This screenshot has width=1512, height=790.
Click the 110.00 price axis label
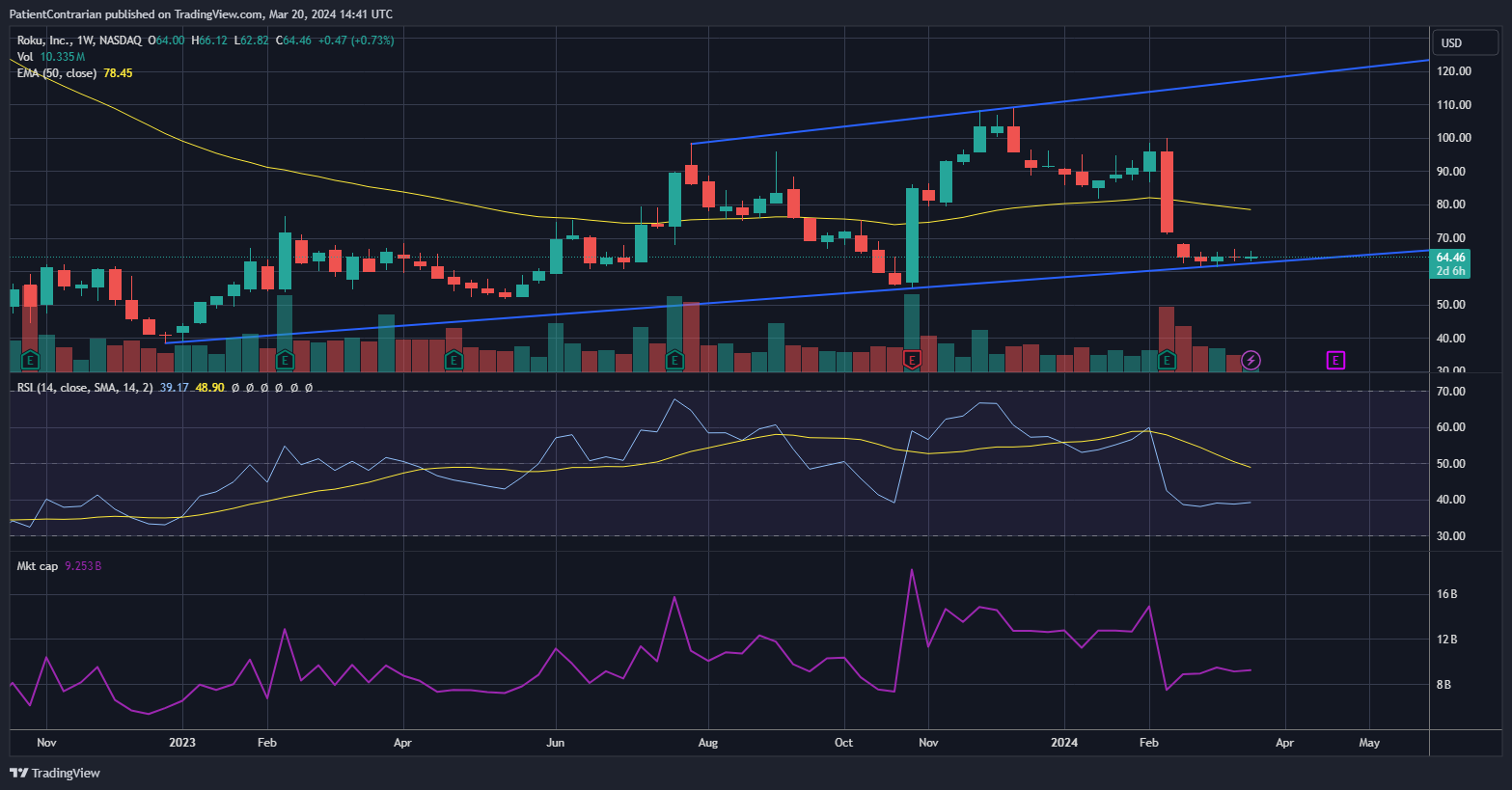point(1454,105)
